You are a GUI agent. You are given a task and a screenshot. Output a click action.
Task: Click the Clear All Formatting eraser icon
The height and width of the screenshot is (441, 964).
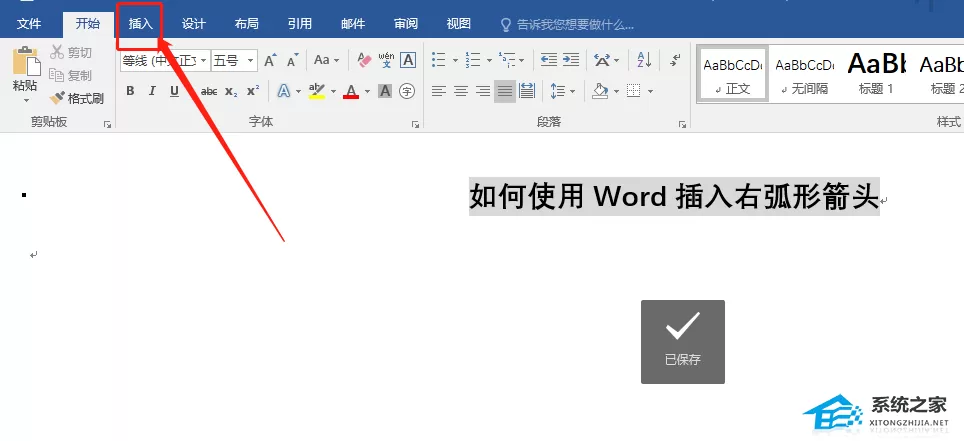[365, 60]
